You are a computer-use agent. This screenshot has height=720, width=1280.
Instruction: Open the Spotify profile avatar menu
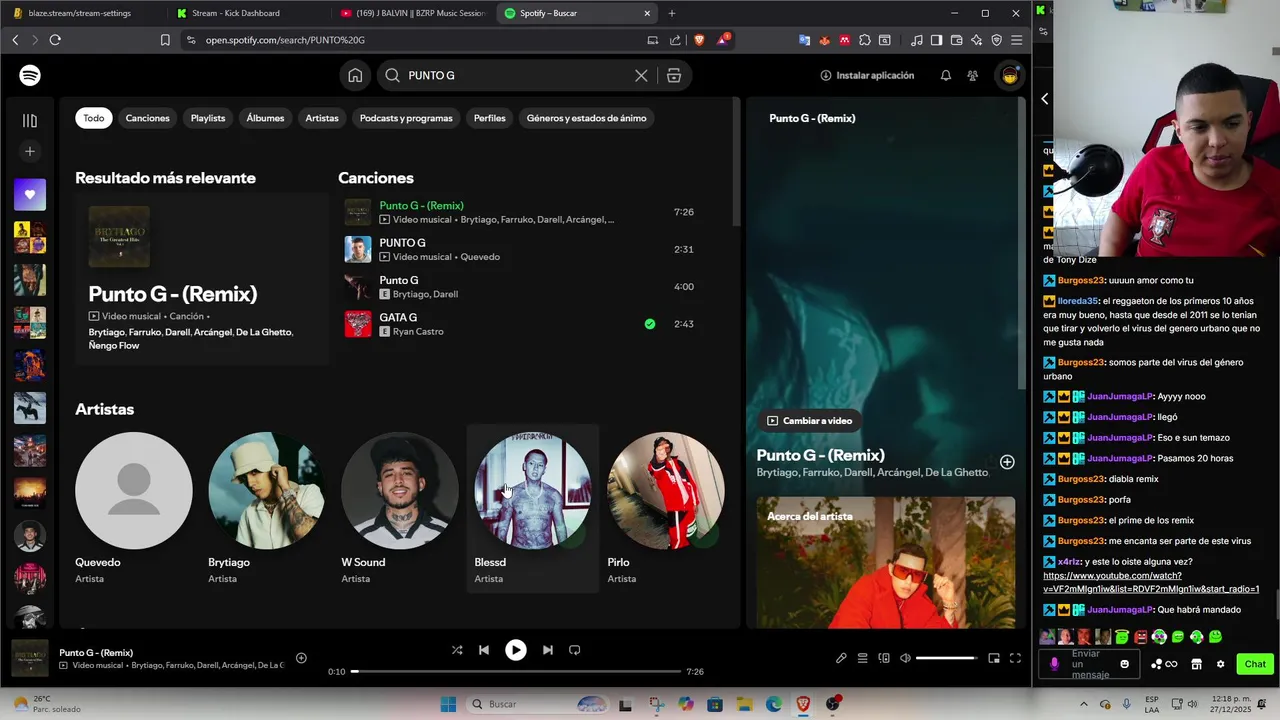coord(1009,75)
